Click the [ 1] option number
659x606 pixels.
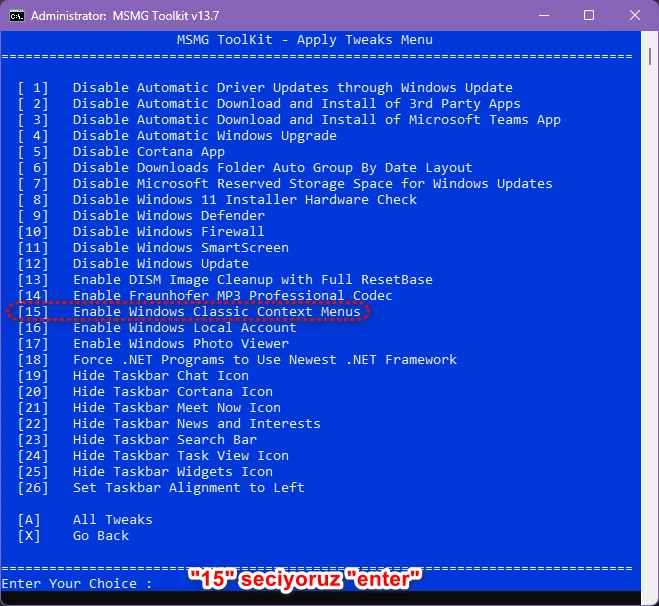click(x=33, y=88)
